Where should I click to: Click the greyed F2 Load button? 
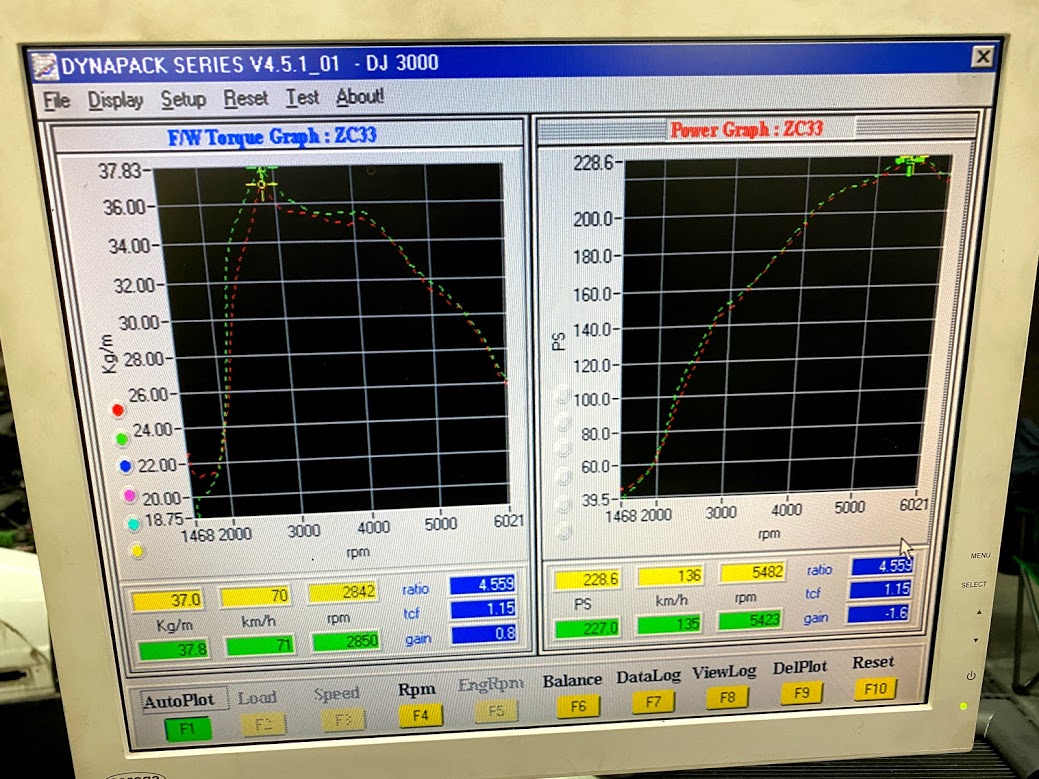263,724
